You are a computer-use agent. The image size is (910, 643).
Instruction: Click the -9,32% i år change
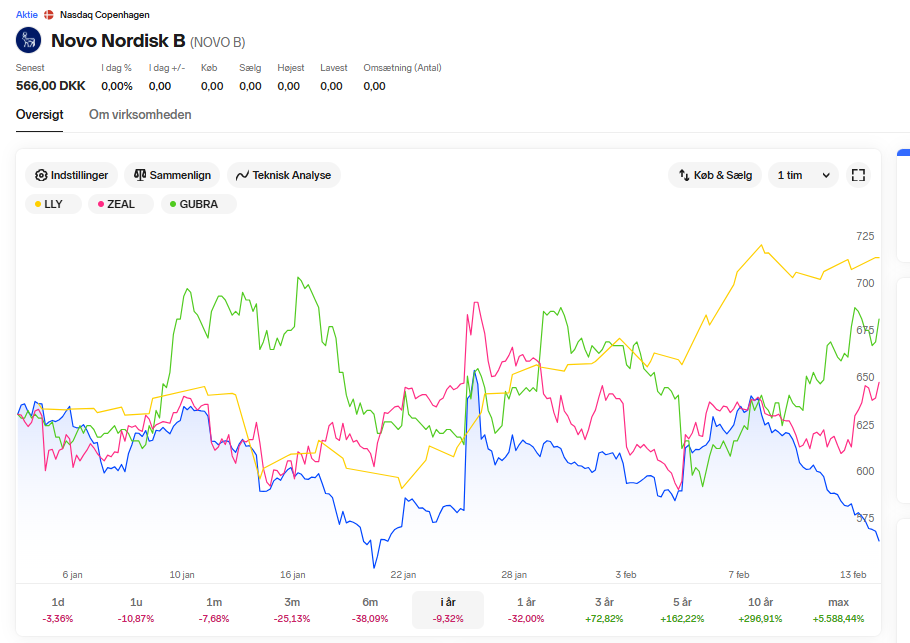click(448, 619)
